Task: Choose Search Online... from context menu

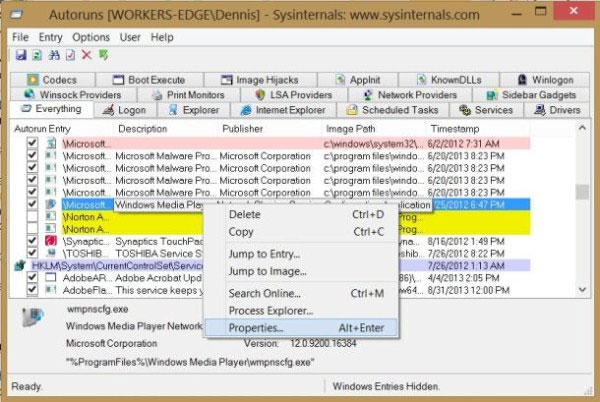Action: [301, 293]
